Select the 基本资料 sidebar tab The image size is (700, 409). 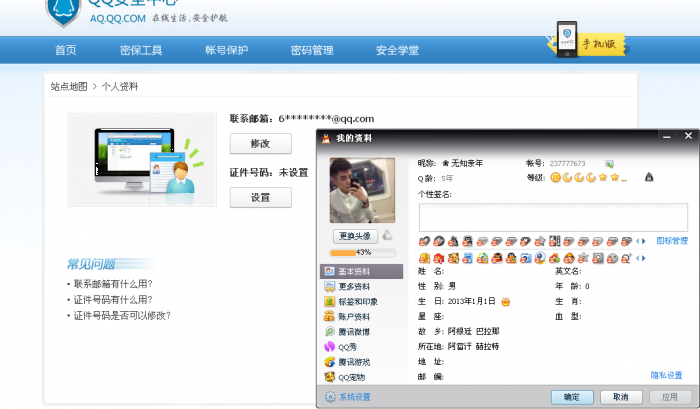(x=362, y=271)
